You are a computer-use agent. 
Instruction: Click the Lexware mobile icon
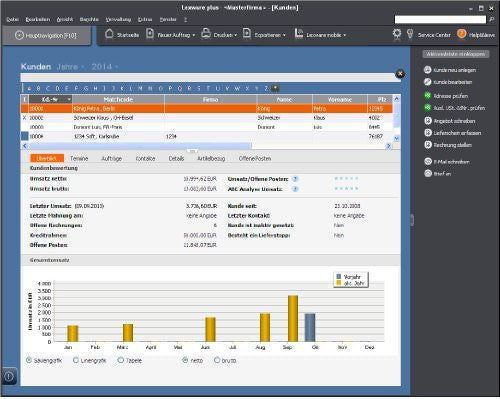299,34
